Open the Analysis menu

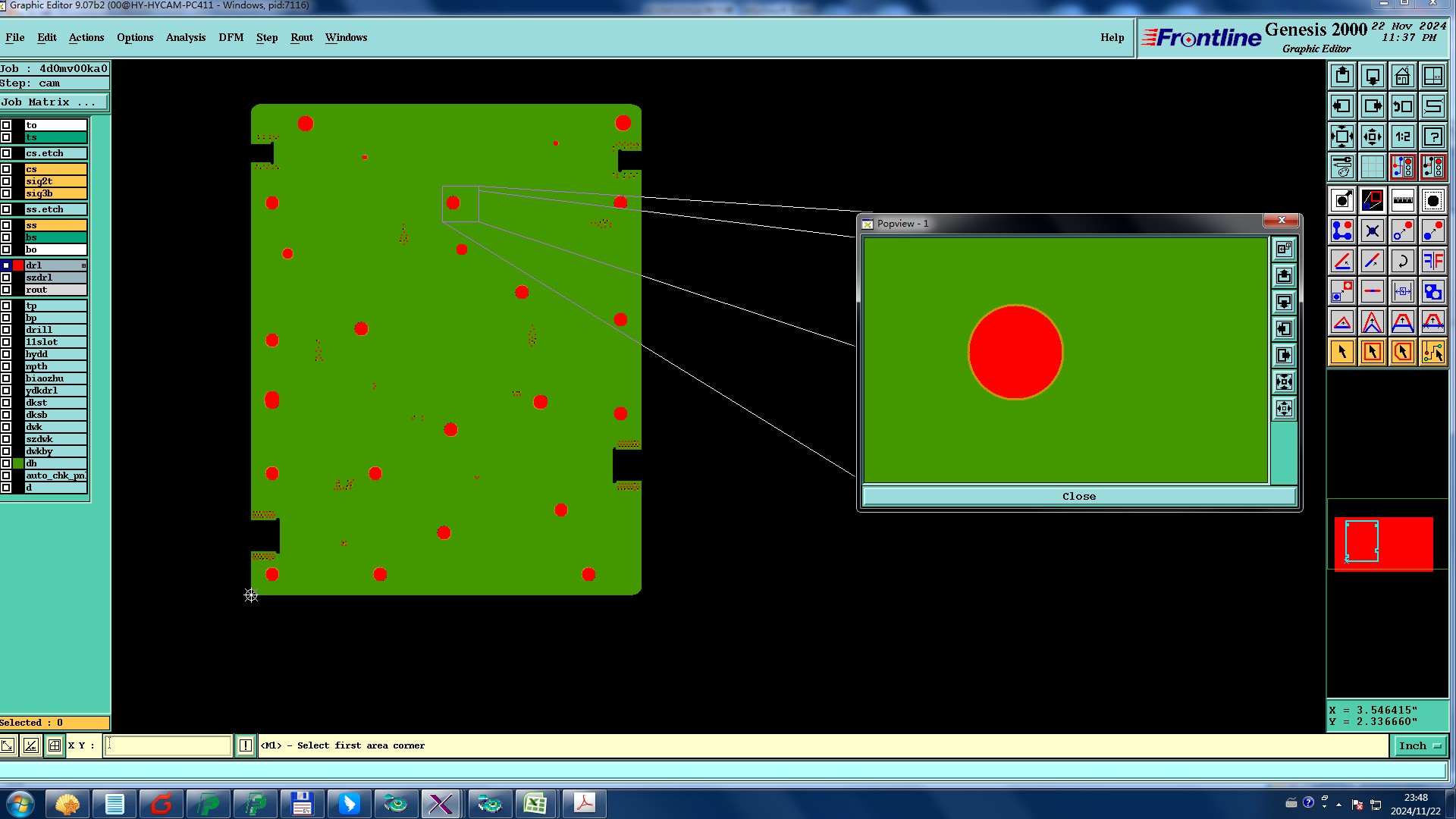click(186, 37)
